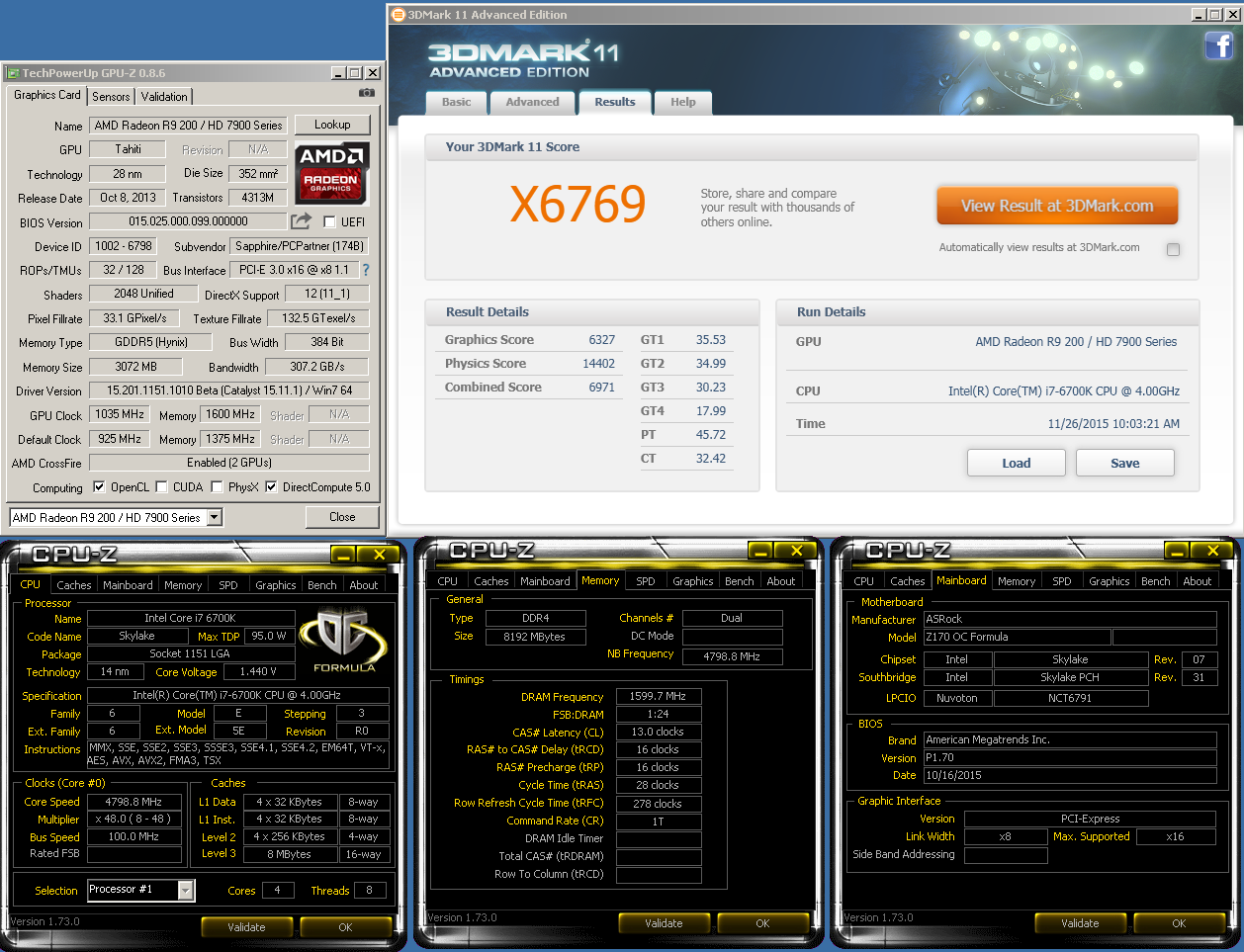
Task: Open Bench tab in left CPU-Z window
Action: click(322, 585)
